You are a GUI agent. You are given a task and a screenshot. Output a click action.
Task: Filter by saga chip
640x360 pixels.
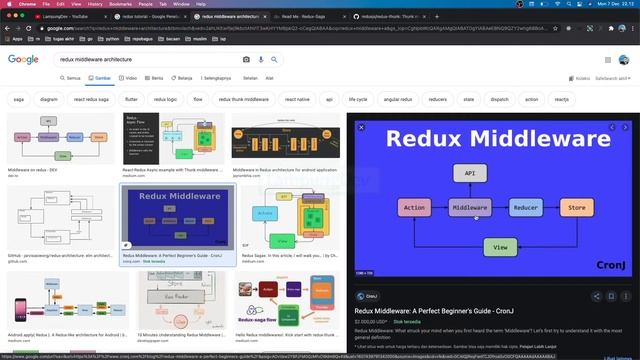pos(19,99)
